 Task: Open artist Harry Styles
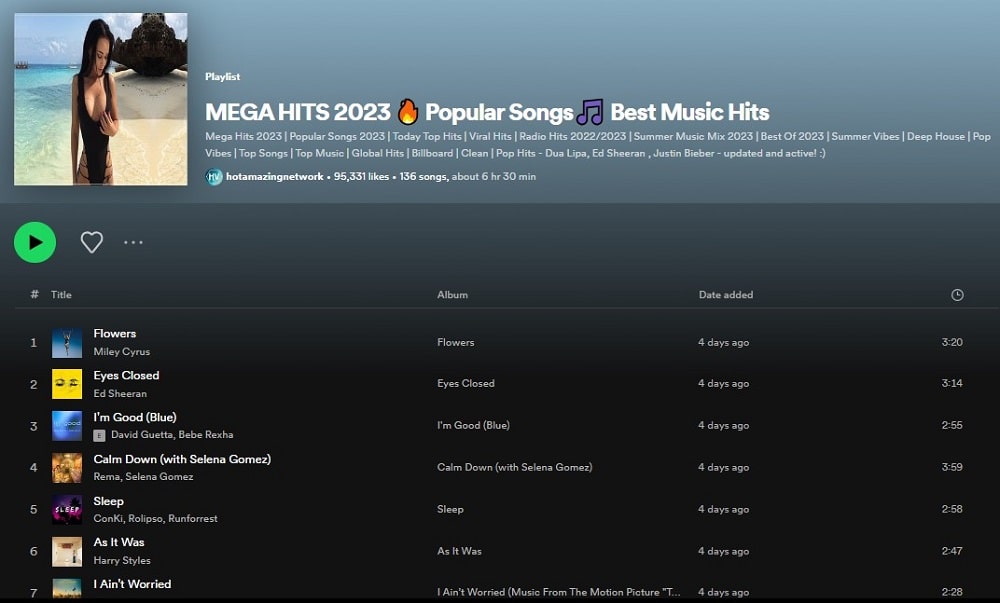pyautogui.click(x=122, y=560)
